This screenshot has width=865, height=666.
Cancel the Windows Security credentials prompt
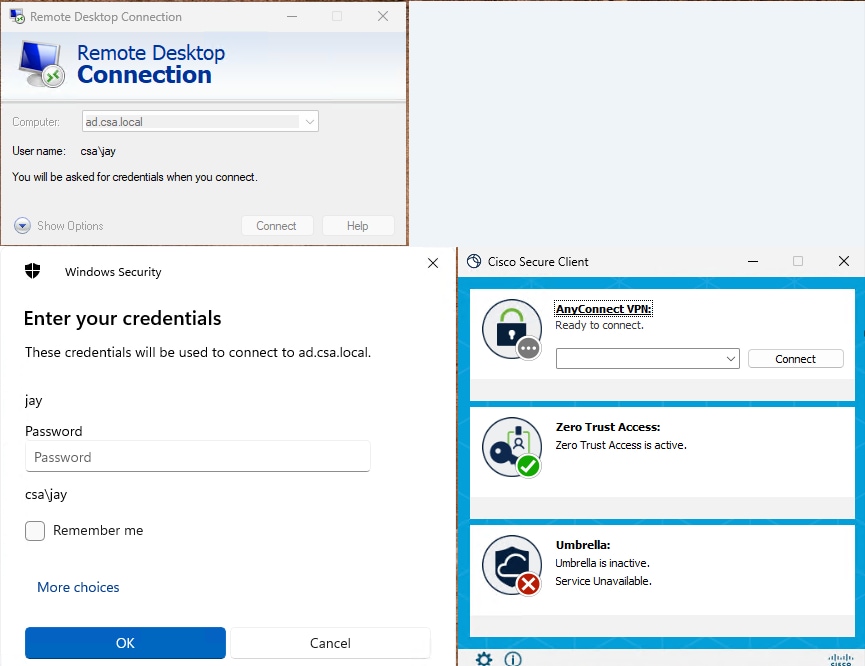pyautogui.click(x=330, y=643)
